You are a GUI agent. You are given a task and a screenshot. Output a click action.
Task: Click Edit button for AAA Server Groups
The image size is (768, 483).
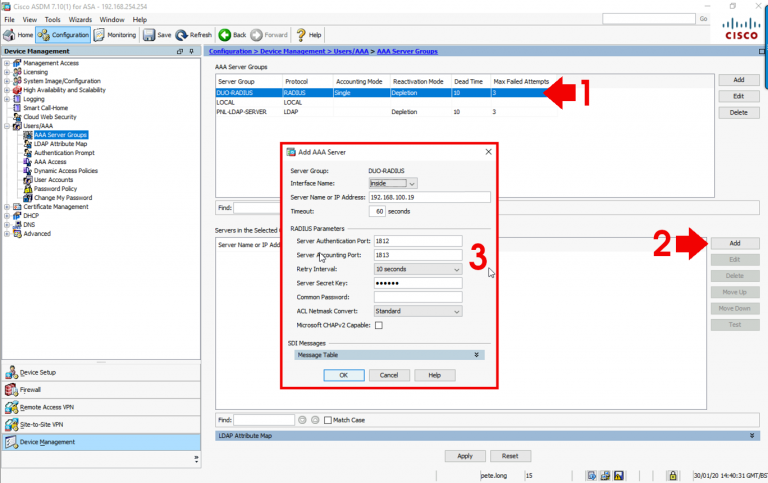coord(739,96)
